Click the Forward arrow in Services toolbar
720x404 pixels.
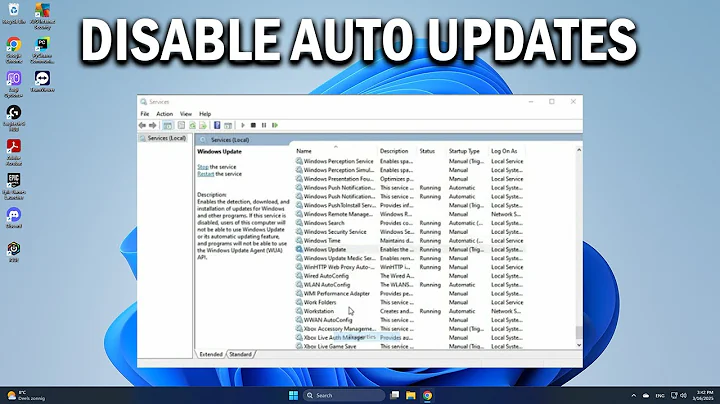point(152,125)
